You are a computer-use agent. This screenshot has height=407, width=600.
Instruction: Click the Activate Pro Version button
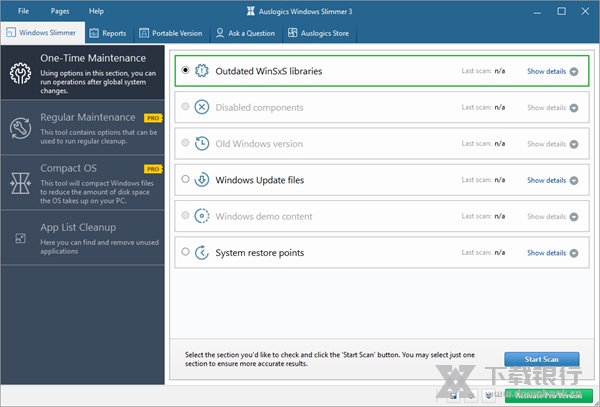point(549,395)
